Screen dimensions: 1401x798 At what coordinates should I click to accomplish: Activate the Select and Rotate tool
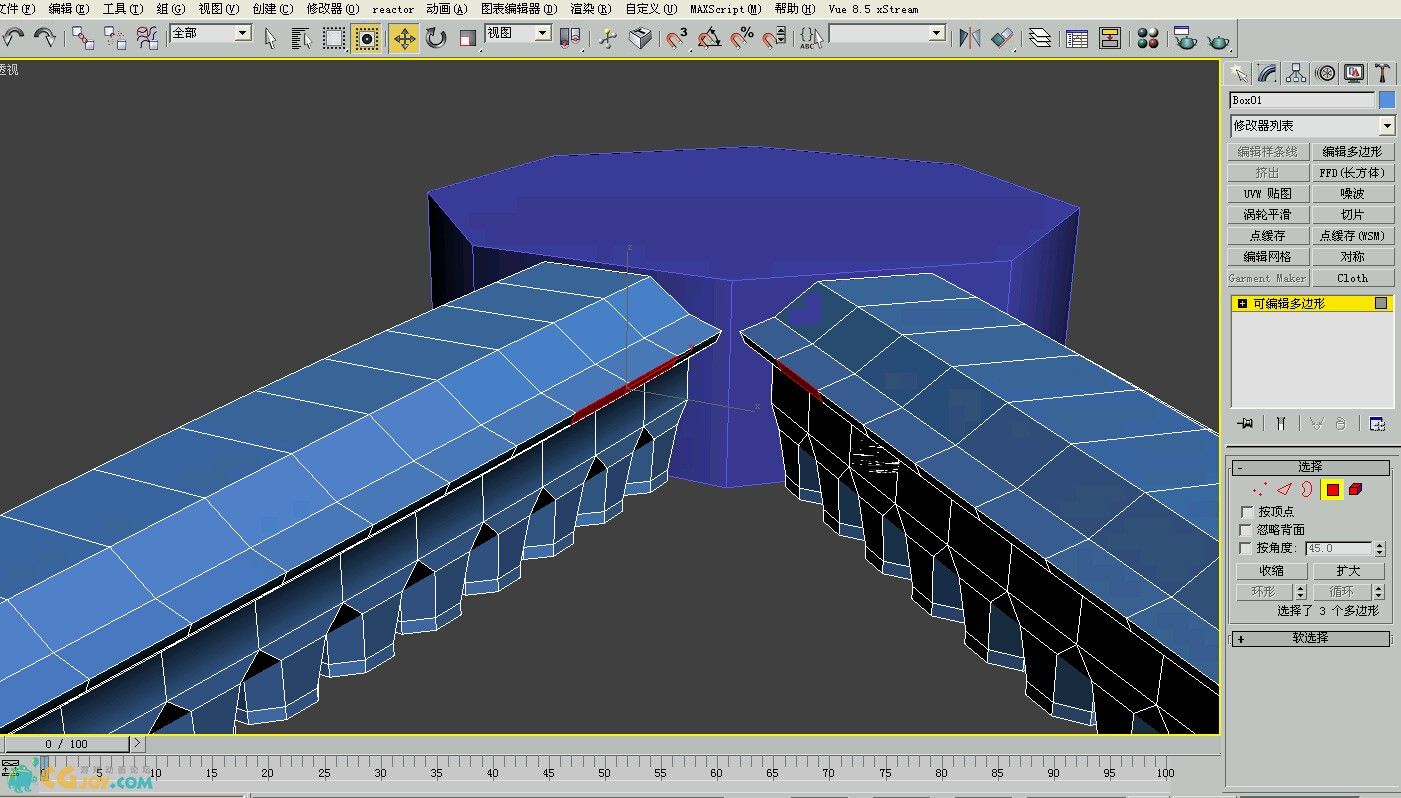436,38
